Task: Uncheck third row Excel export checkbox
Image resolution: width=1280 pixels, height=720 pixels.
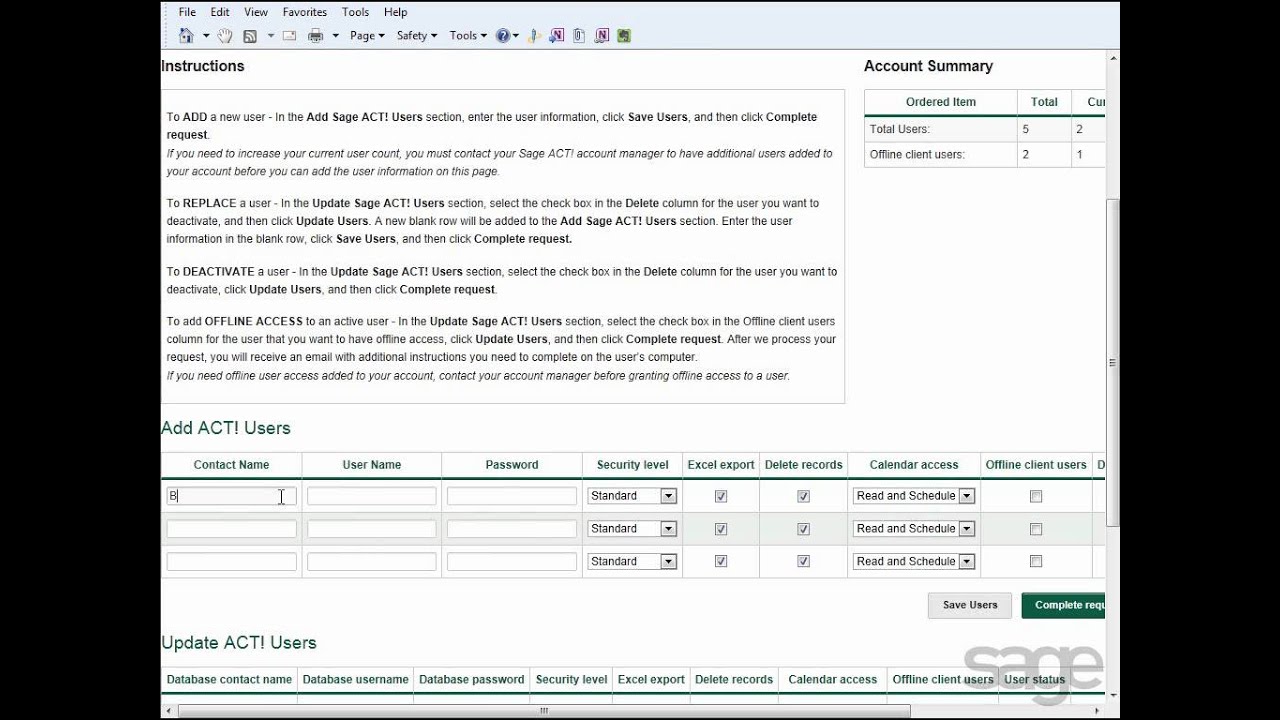Action: [x=721, y=562]
